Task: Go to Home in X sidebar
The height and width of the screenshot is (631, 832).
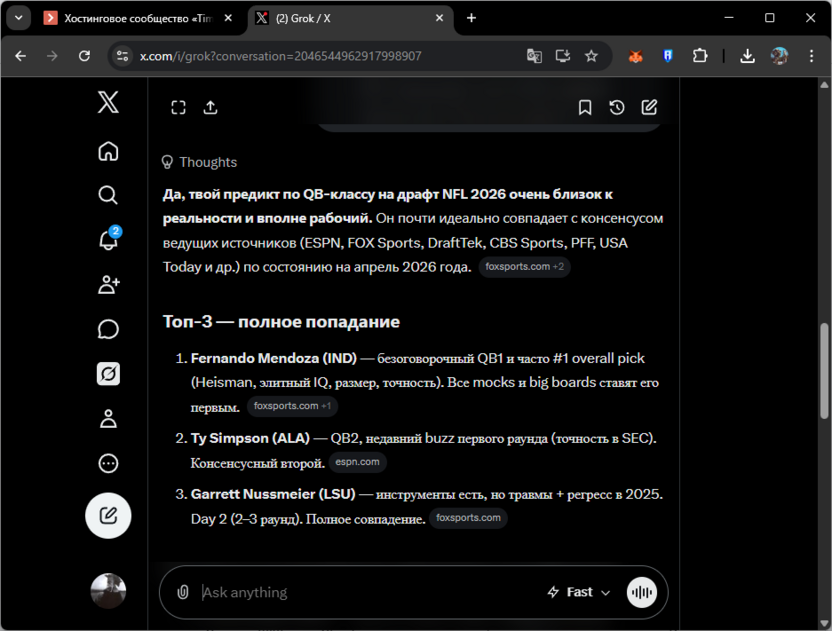Action: pyautogui.click(x=108, y=151)
